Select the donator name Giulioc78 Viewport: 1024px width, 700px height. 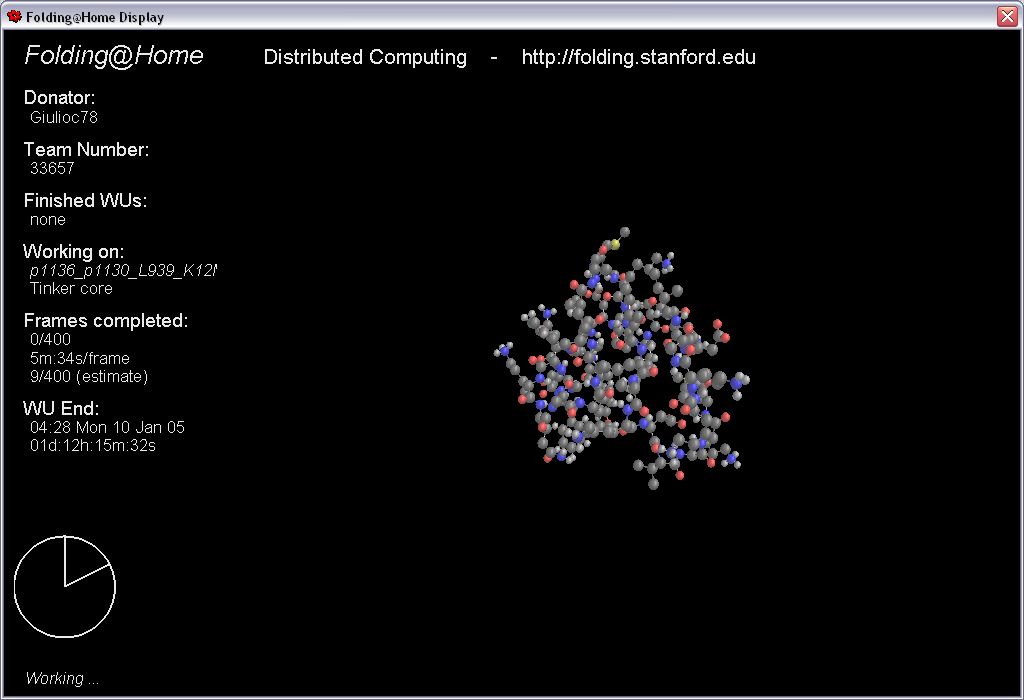(x=64, y=118)
